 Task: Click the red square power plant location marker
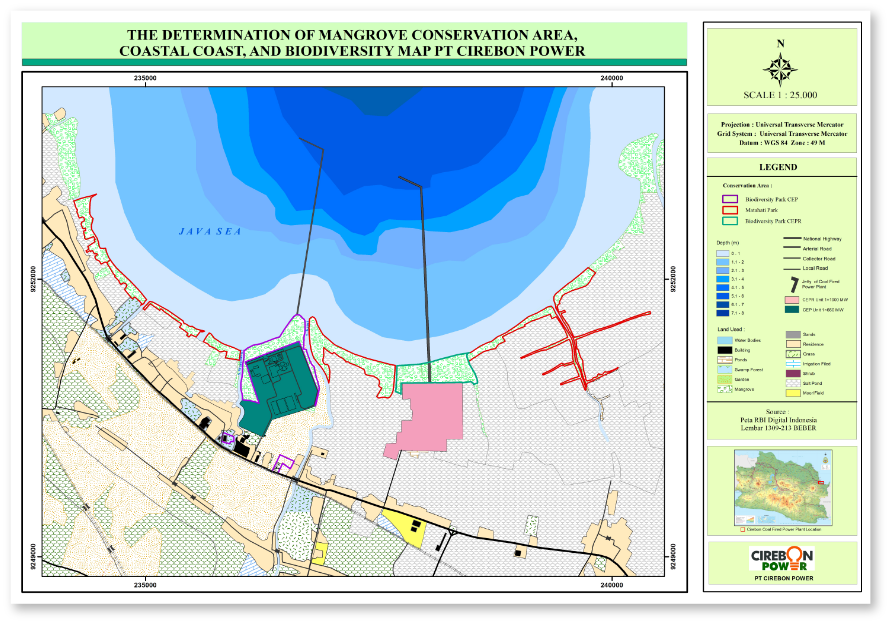742,530
